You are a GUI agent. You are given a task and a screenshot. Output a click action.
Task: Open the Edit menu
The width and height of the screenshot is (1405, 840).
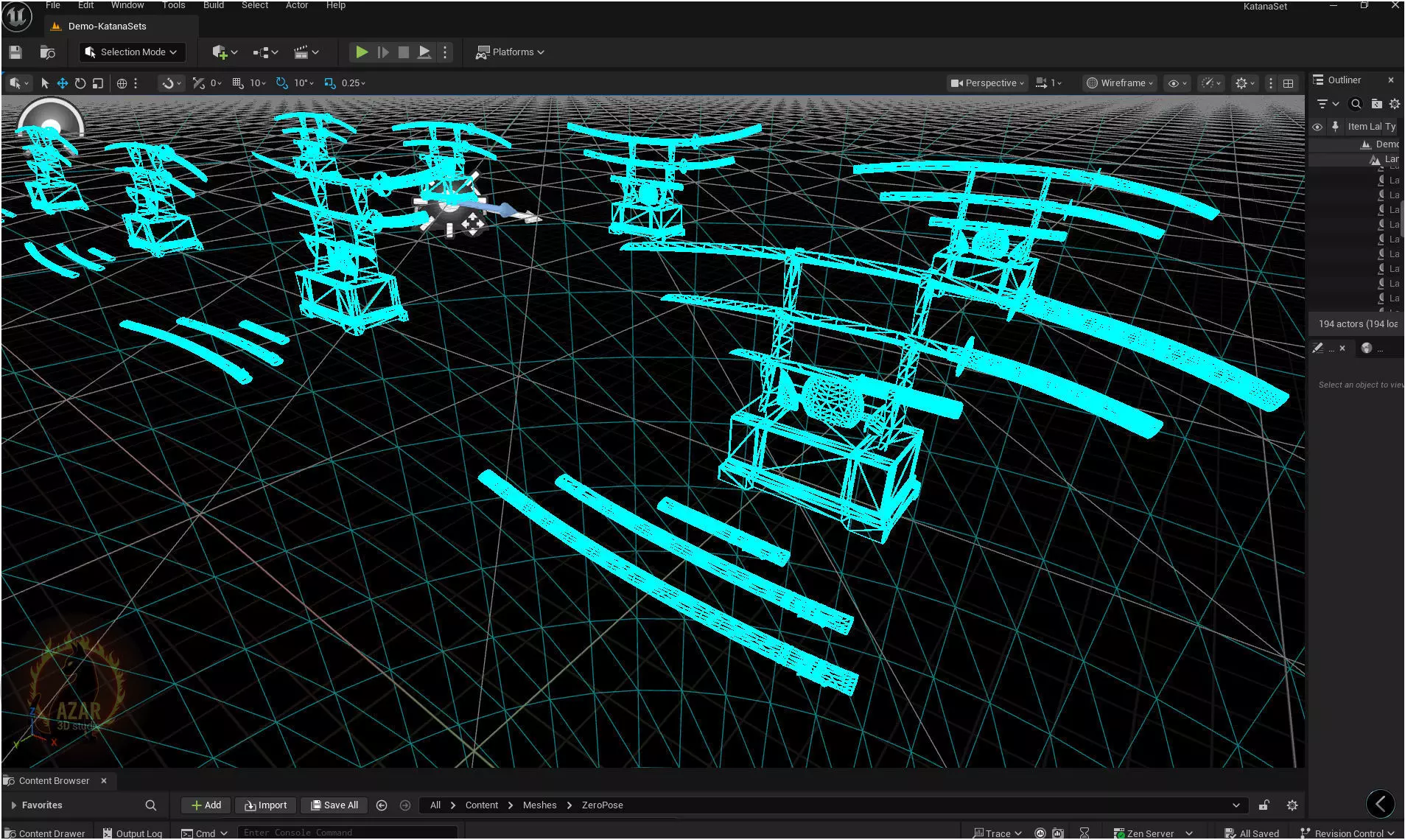pyautogui.click(x=86, y=5)
